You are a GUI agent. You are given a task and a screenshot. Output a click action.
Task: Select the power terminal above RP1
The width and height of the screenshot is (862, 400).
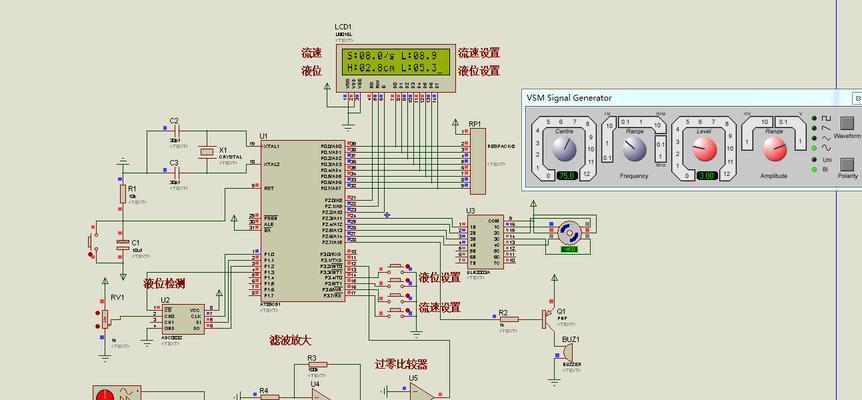(x=455, y=123)
